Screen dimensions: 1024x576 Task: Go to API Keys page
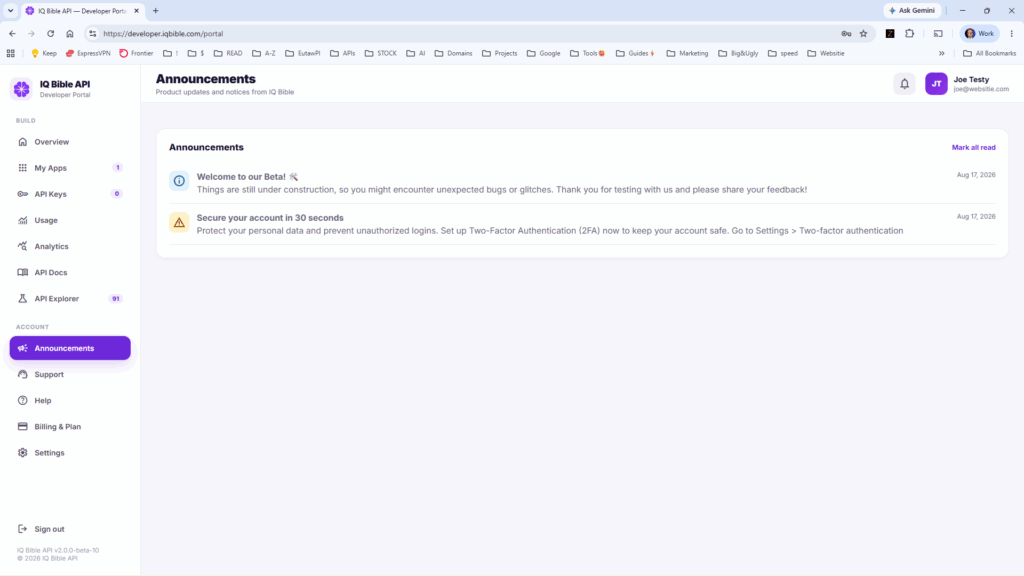pyautogui.click(x=70, y=194)
